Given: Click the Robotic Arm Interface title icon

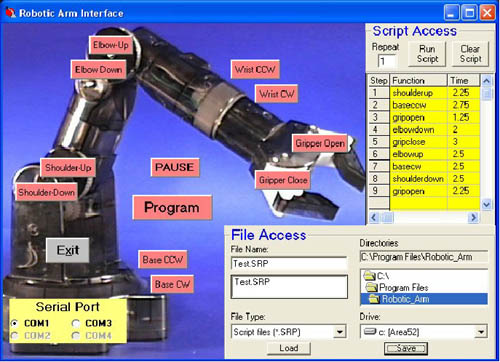Looking at the screenshot, I should click(x=11, y=13).
